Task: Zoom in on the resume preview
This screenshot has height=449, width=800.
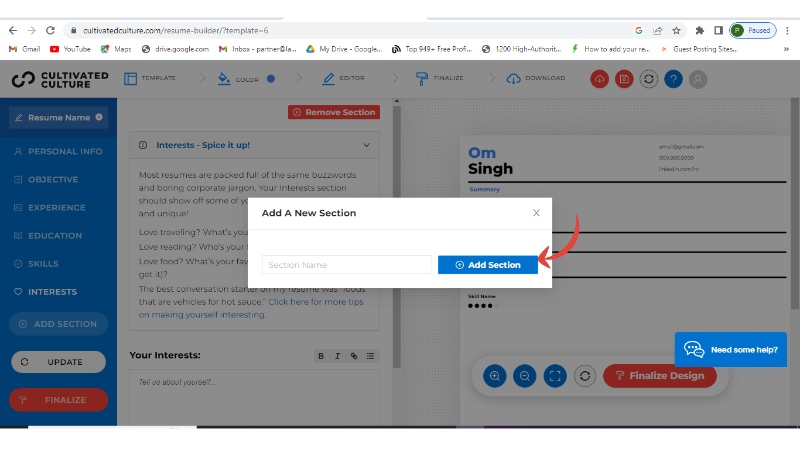Action: coord(494,376)
